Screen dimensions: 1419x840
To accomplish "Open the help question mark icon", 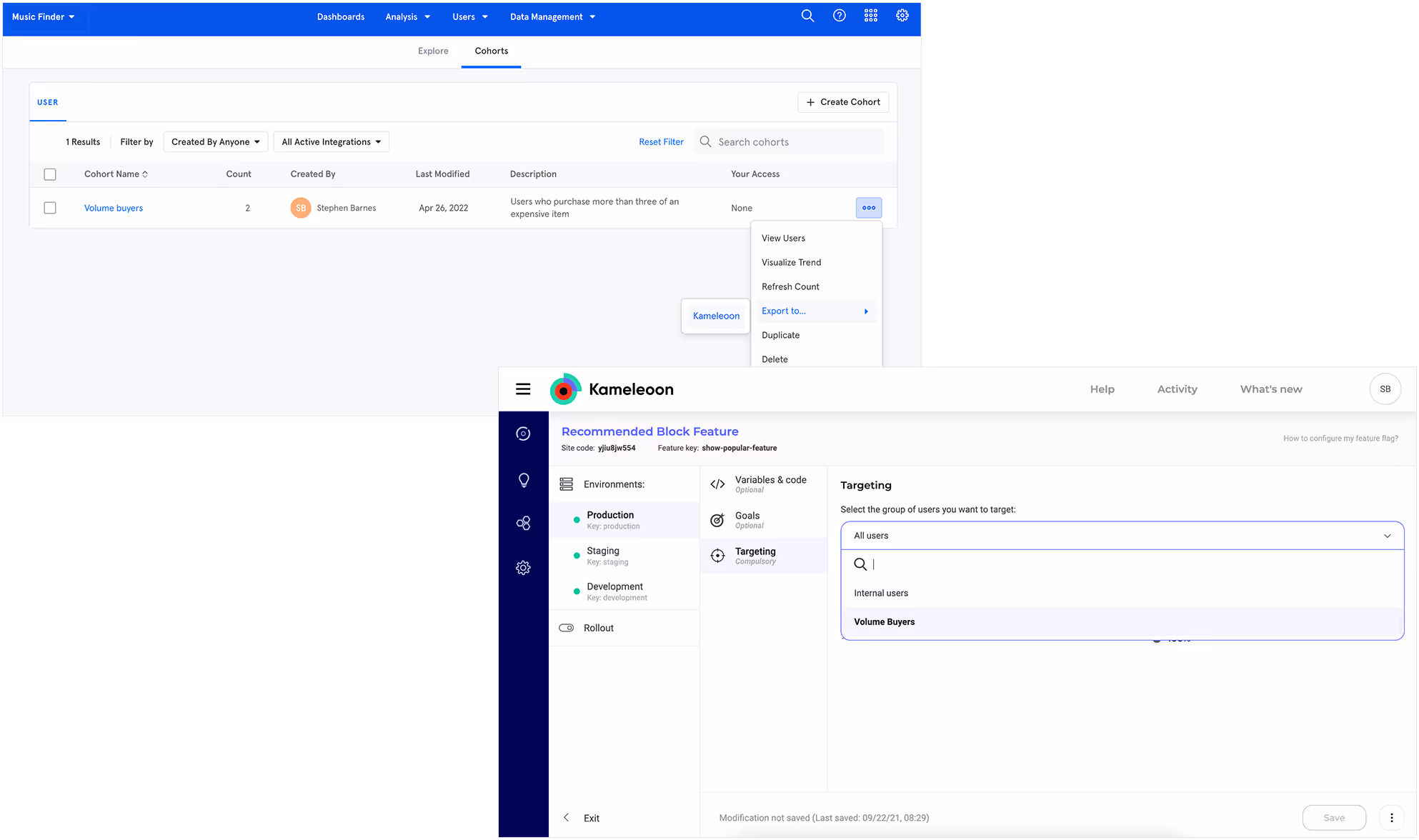I will coord(840,16).
